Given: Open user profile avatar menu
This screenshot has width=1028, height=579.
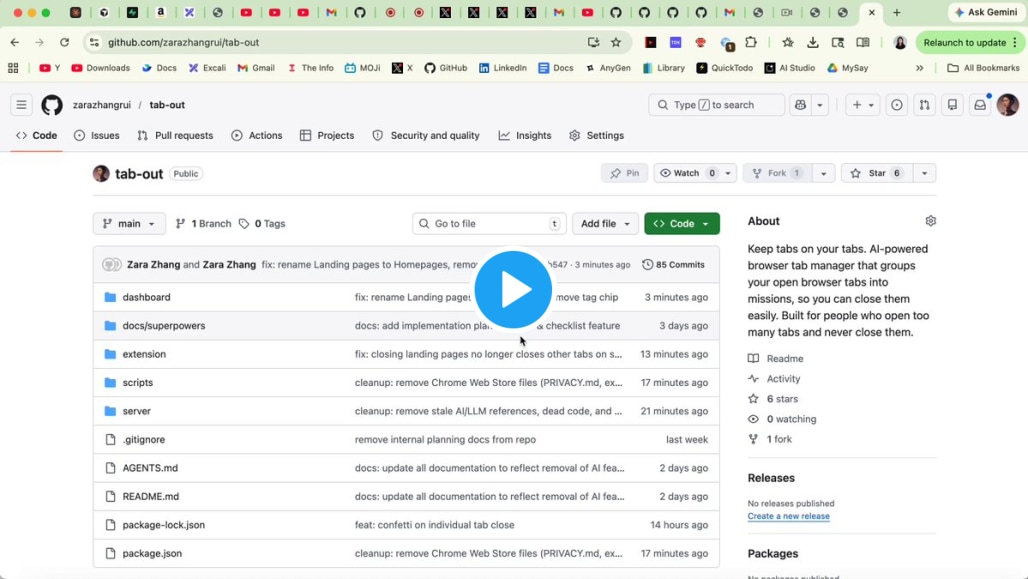Looking at the screenshot, I should [1008, 105].
